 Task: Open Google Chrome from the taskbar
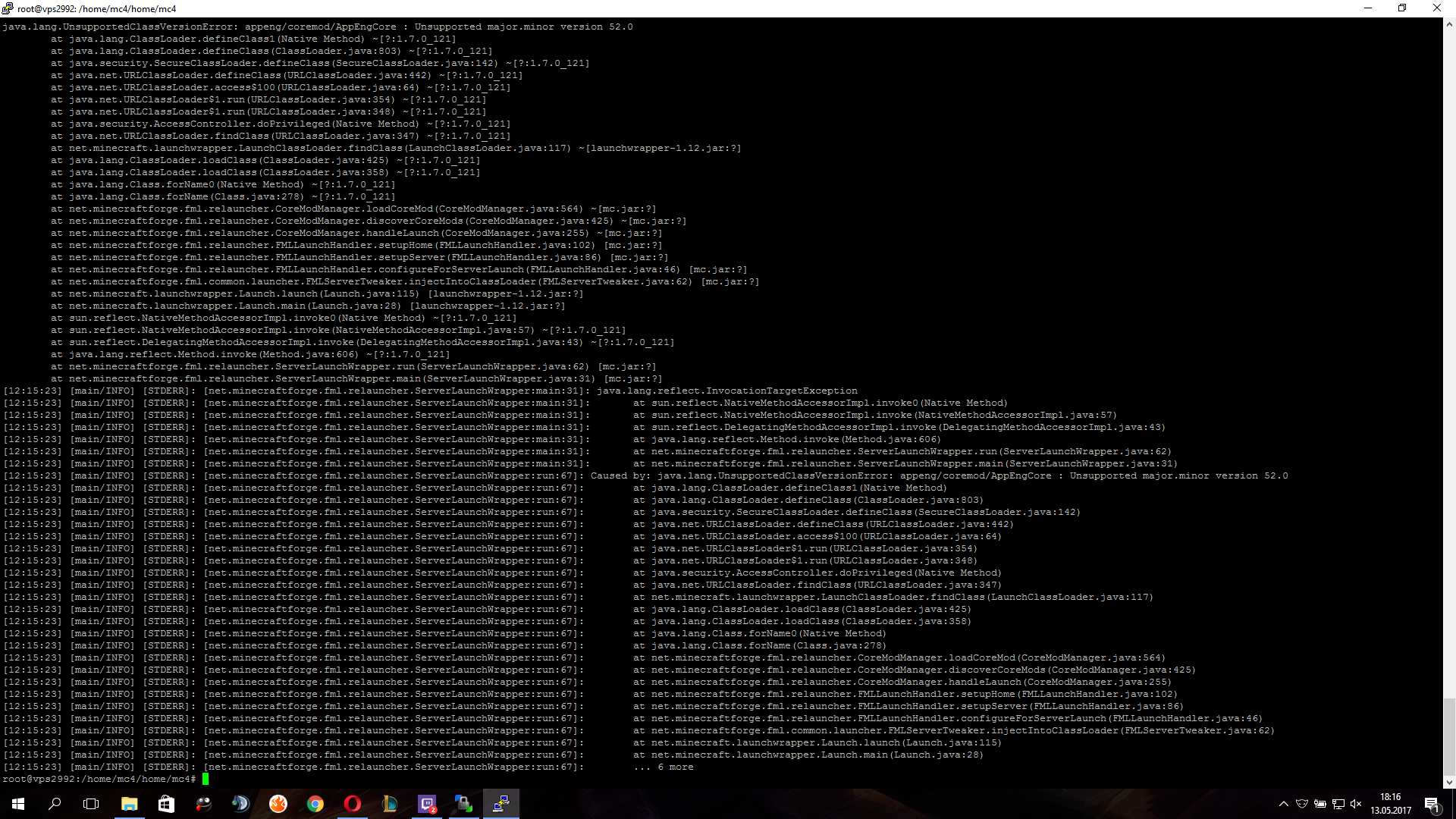pos(315,804)
